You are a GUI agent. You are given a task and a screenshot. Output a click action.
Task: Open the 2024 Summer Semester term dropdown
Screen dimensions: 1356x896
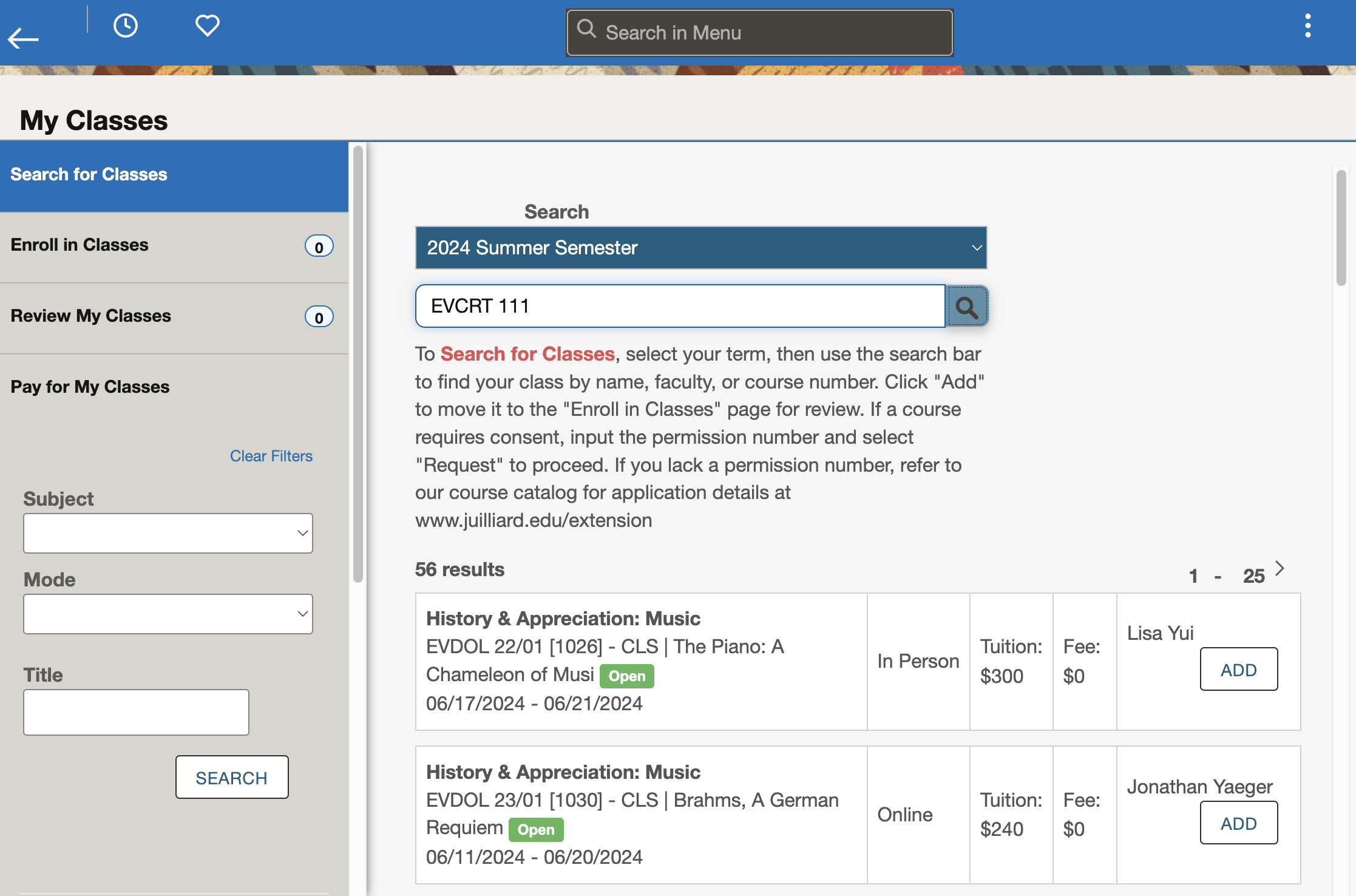[701, 248]
